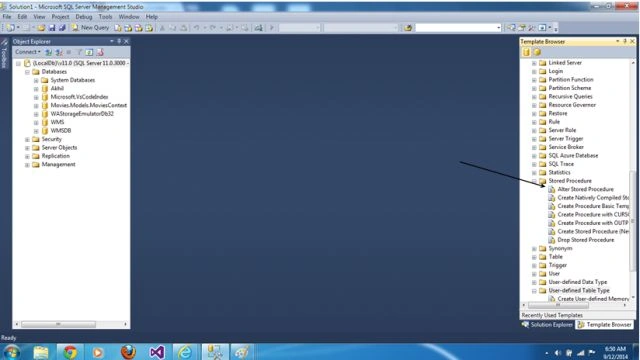Click the Redo arrow icon
This screenshot has height=360, width=640.
coord(213,28)
